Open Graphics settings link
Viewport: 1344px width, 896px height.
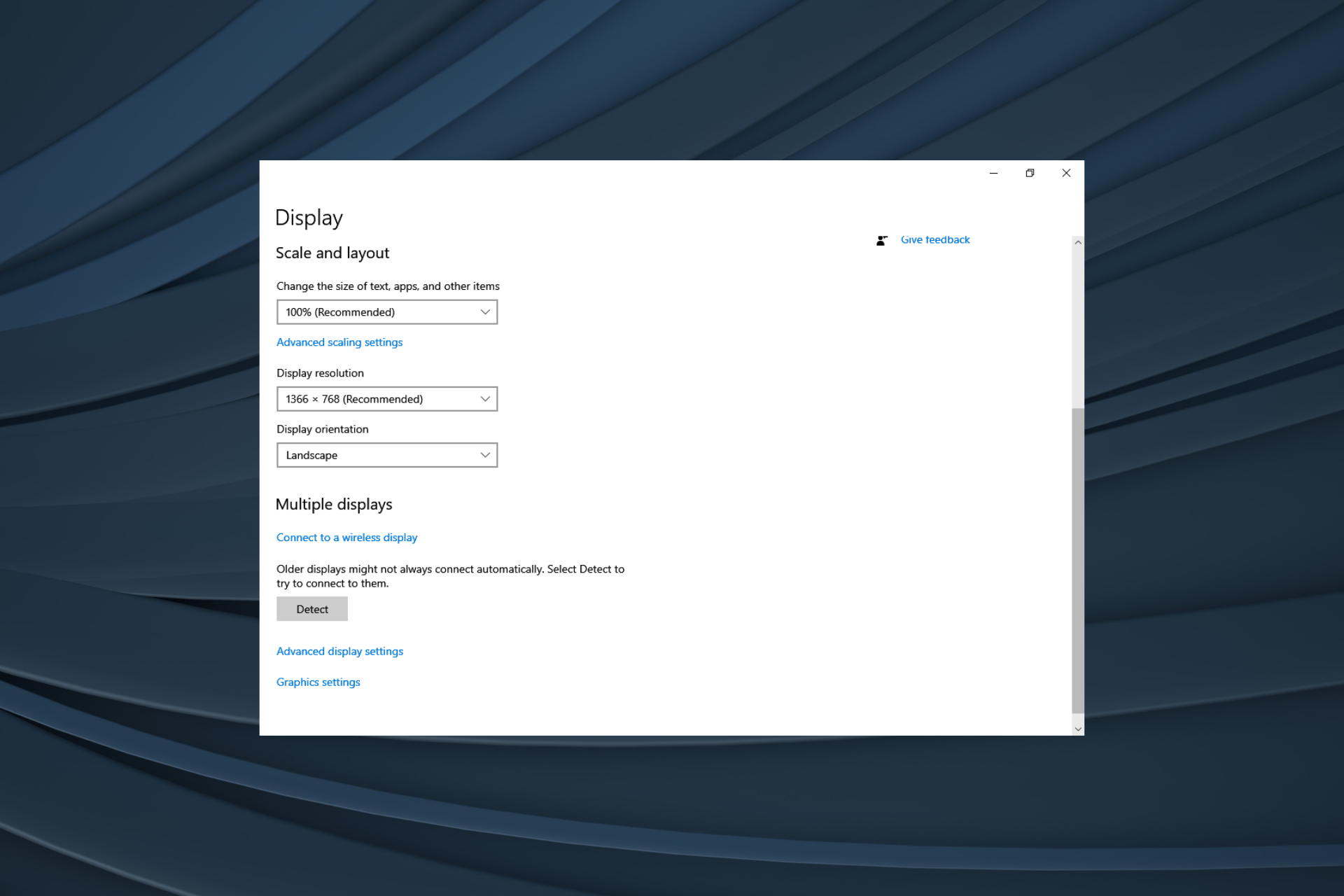pyautogui.click(x=317, y=682)
